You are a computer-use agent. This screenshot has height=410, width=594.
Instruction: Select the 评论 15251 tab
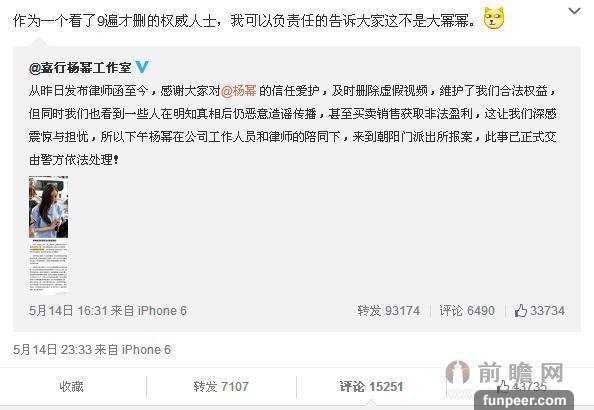[x=371, y=387]
